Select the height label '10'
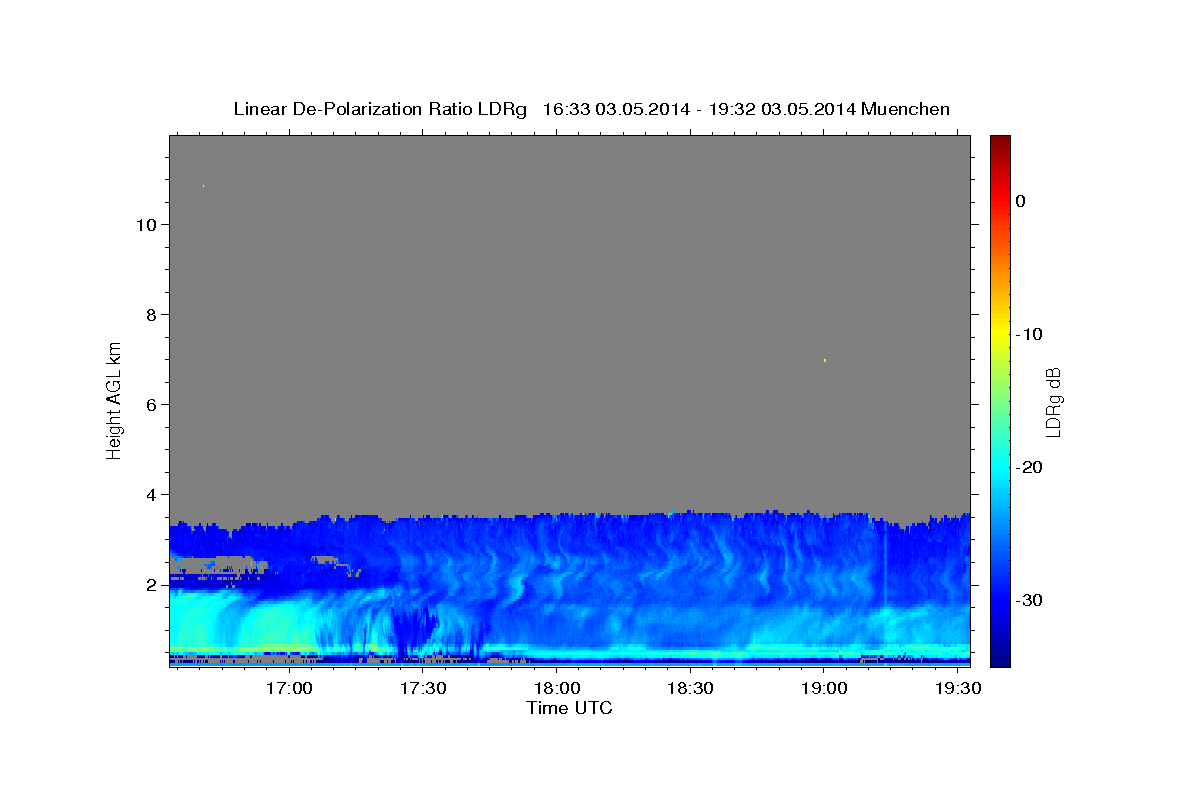Image resolution: width=1200 pixels, height=800 pixels. click(x=145, y=225)
